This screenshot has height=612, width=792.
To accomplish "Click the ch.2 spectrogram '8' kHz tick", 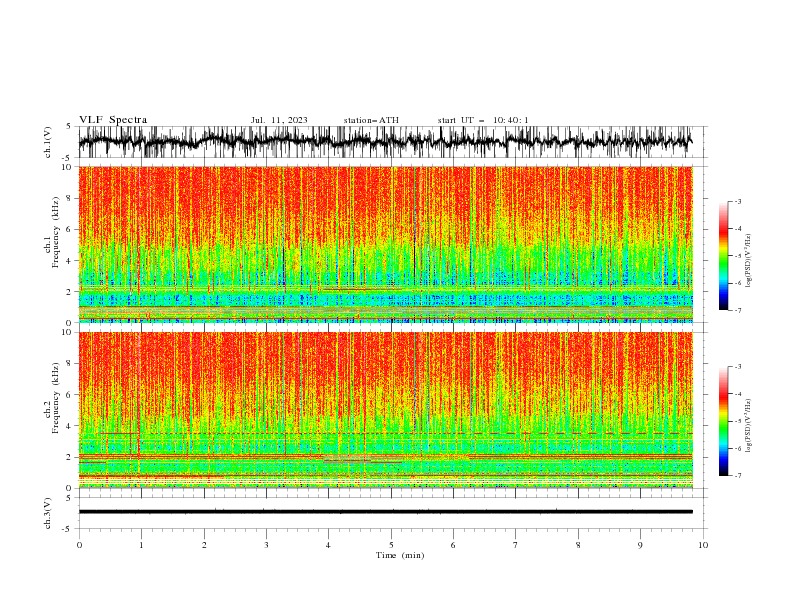I will (71, 363).
